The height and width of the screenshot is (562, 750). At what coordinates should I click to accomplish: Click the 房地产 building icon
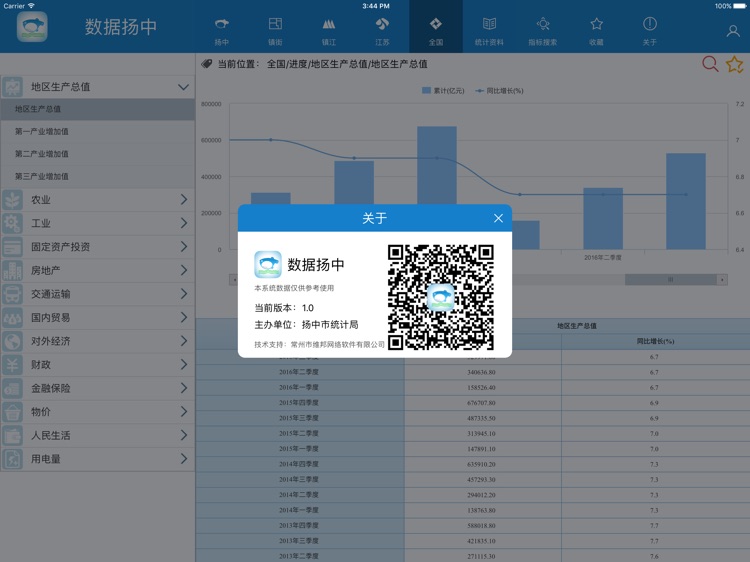tap(12, 271)
